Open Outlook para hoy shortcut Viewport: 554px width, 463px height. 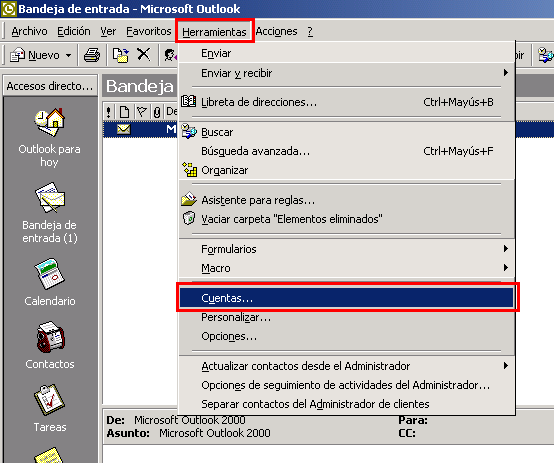point(49,138)
